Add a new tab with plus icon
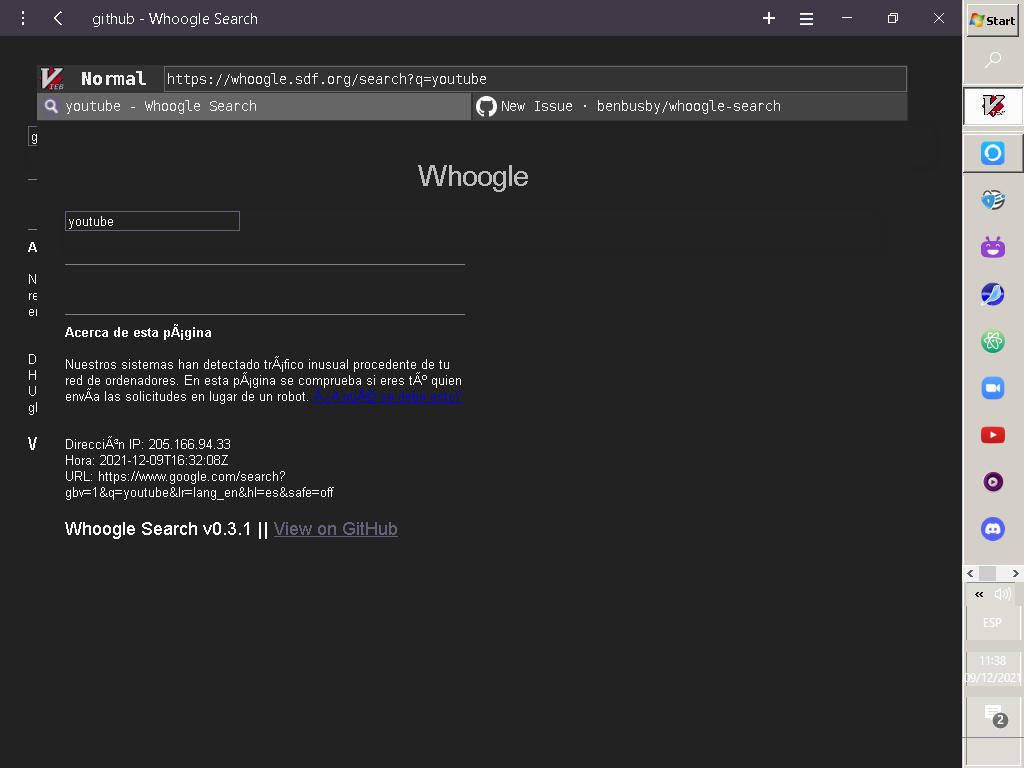1024x768 pixels. coord(769,18)
